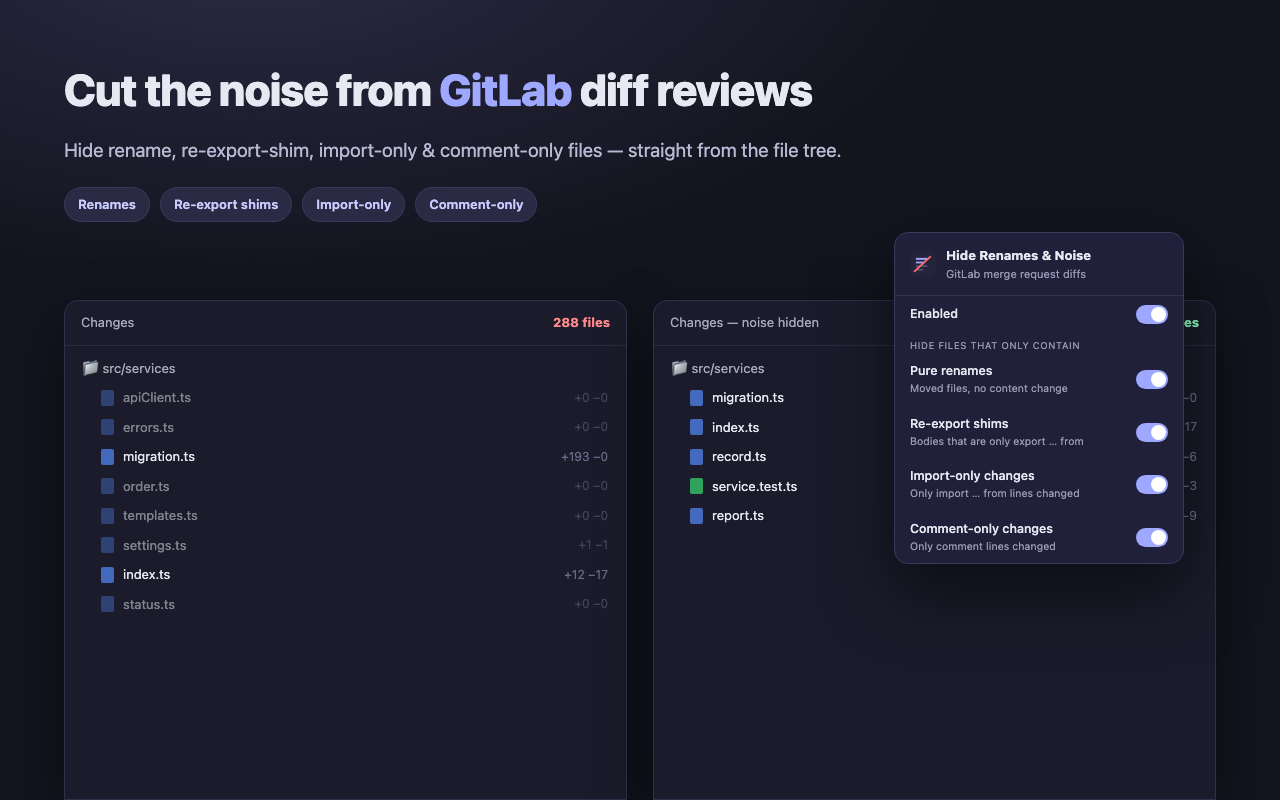The height and width of the screenshot is (800, 1280).
Task: Click the file icon beside status.ts
Action: [x=107, y=604]
